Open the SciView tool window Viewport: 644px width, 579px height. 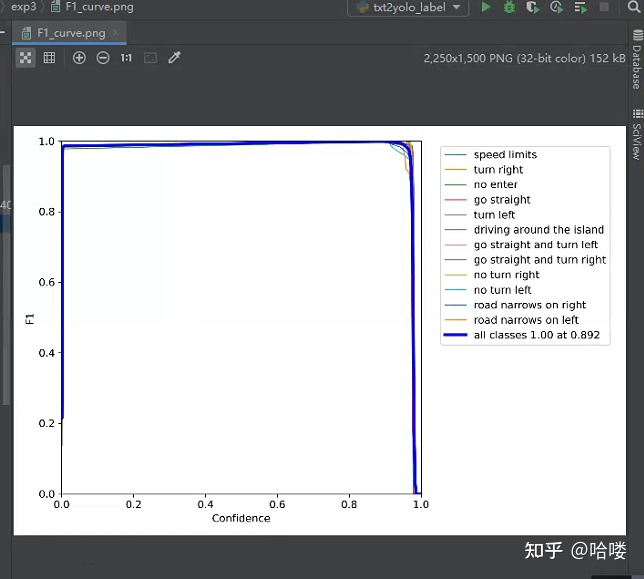pos(637,135)
